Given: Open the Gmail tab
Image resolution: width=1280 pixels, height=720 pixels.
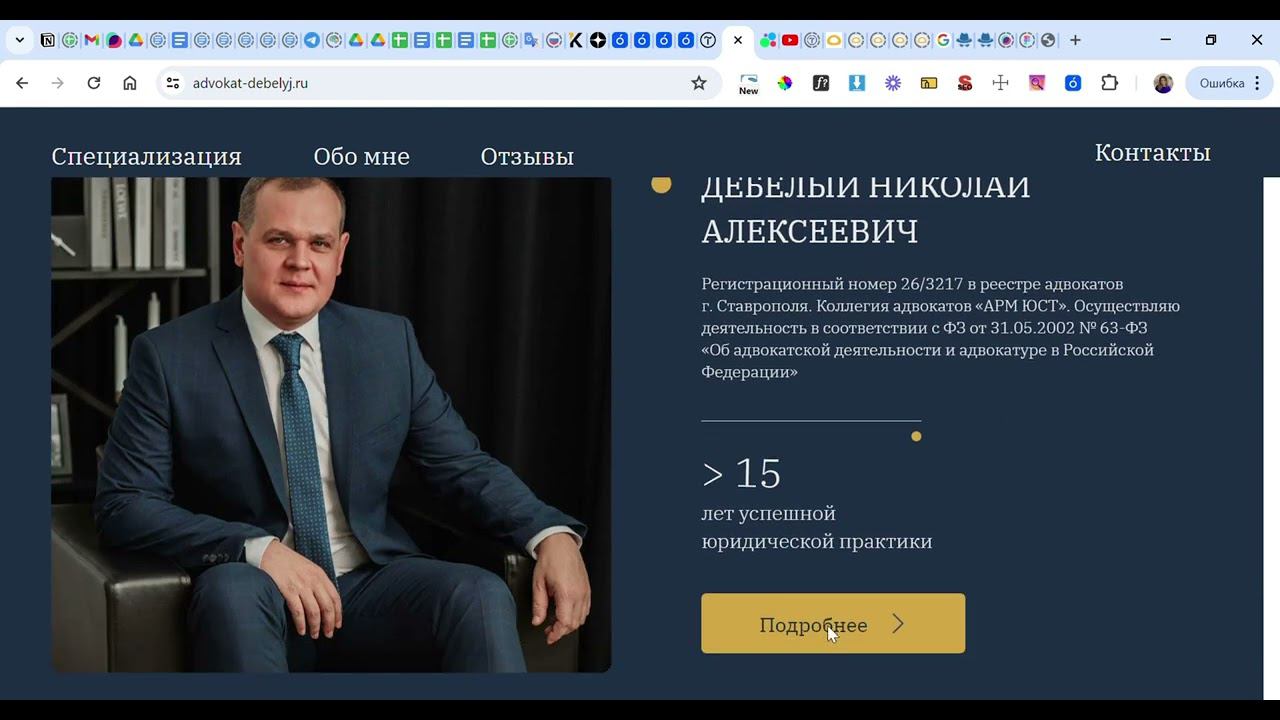Looking at the screenshot, I should [91, 40].
